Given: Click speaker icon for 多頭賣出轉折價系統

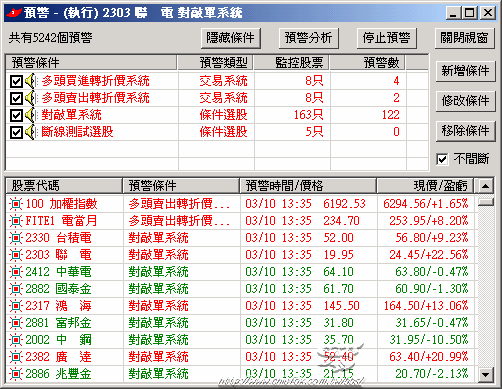Looking at the screenshot, I should pos(31,98).
